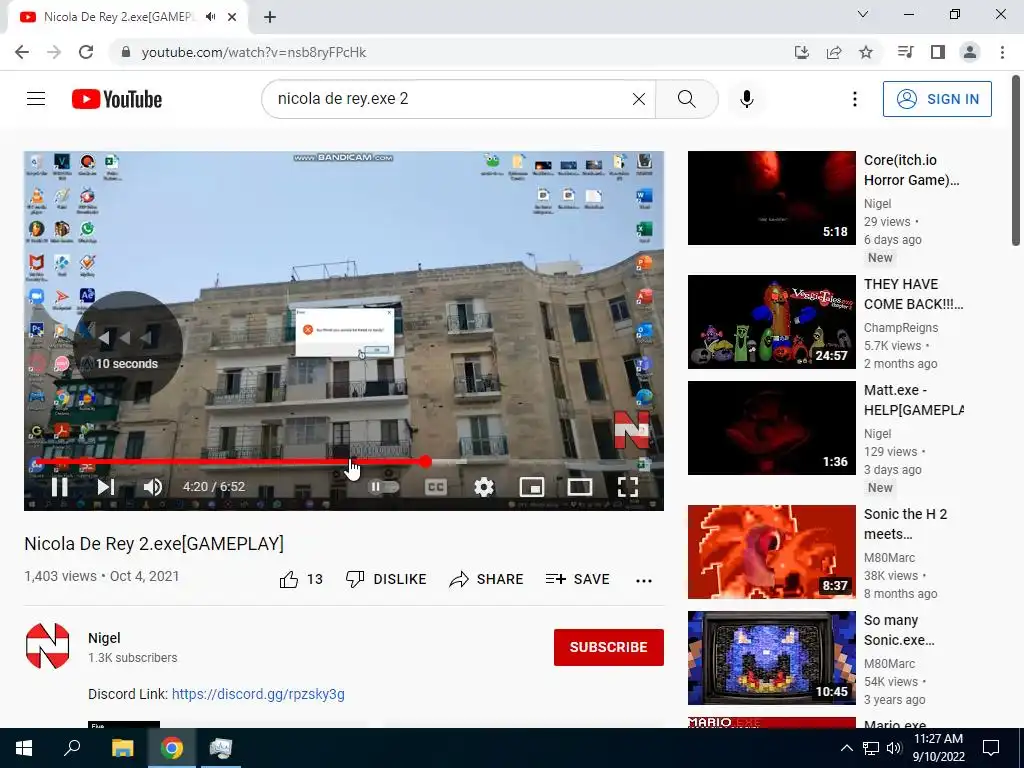
Task: Go to the YouTube home logo
Action: [117, 99]
